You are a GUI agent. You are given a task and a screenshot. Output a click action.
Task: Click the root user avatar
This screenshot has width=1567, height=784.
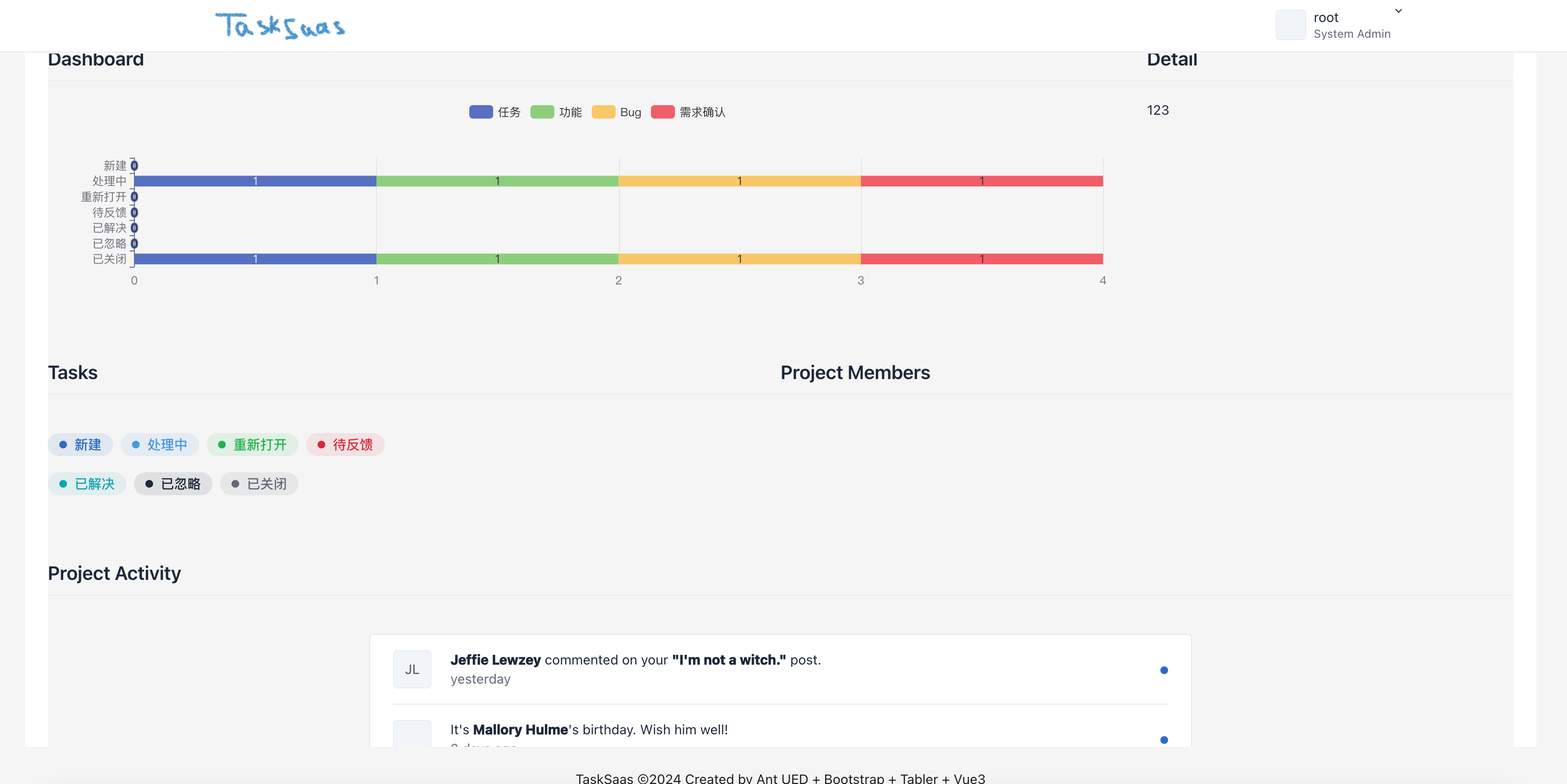coord(1290,25)
